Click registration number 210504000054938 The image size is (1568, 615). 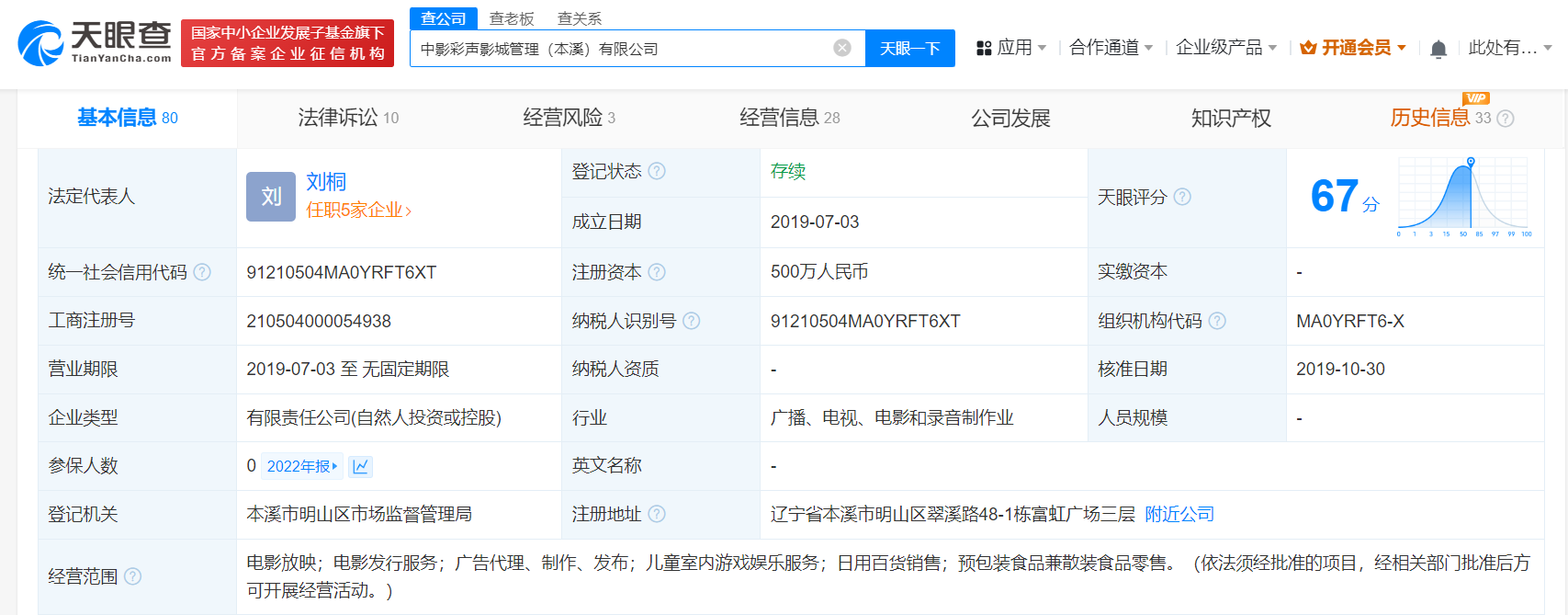[x=319, y=321]
